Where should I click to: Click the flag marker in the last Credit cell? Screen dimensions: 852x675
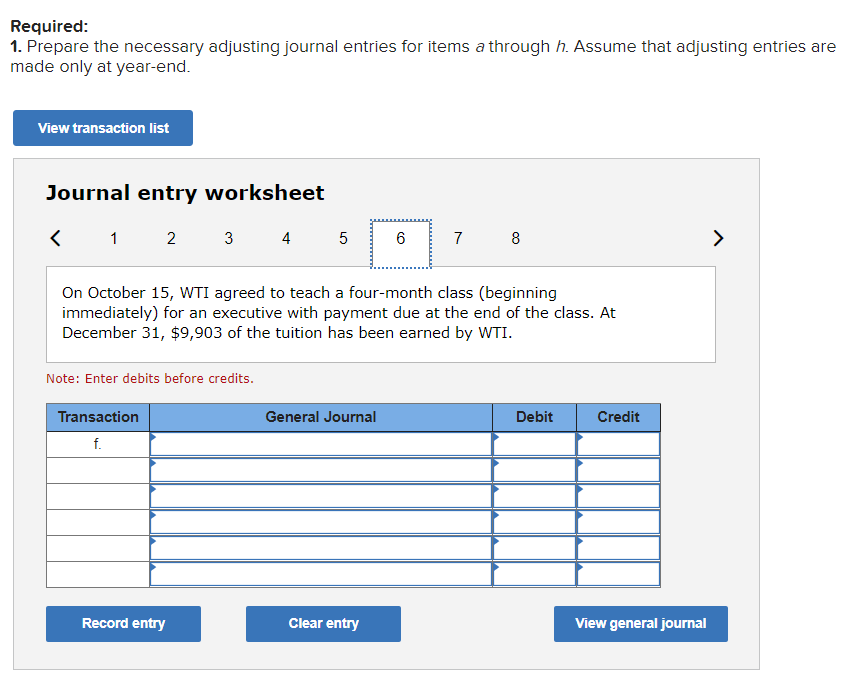tap(580, 566)
